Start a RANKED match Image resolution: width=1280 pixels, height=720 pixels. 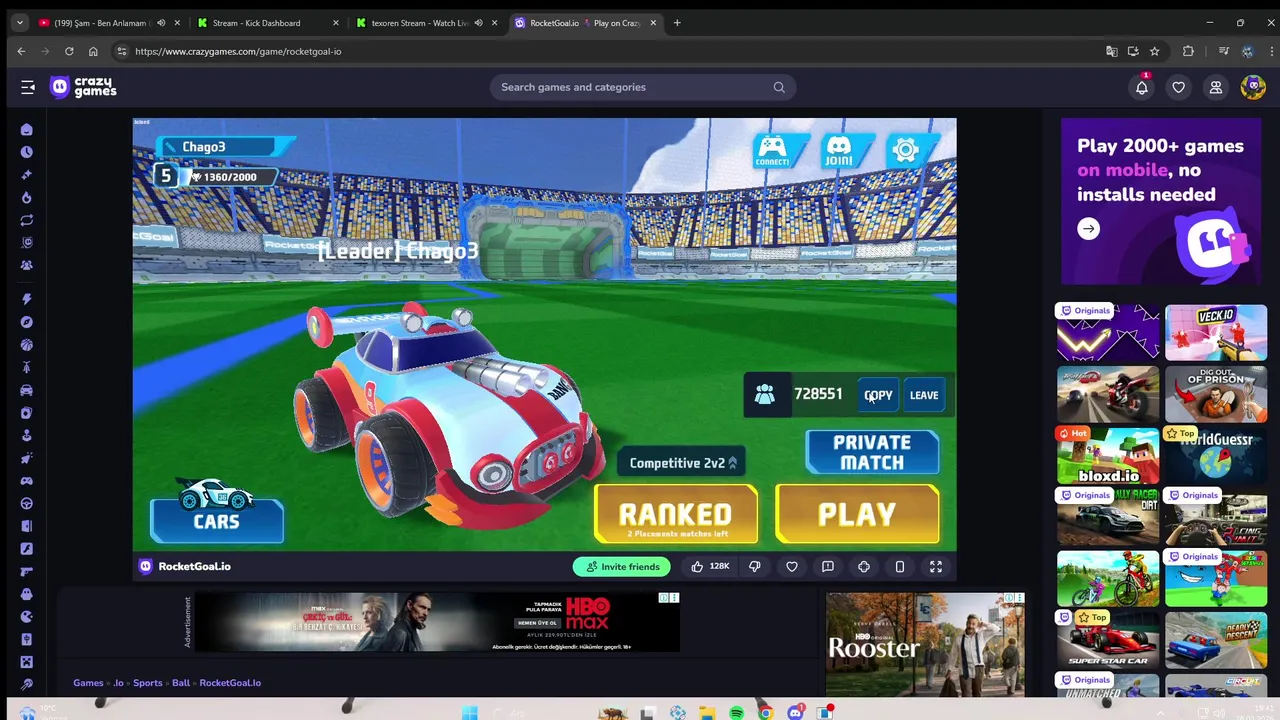tap(676, 515)
